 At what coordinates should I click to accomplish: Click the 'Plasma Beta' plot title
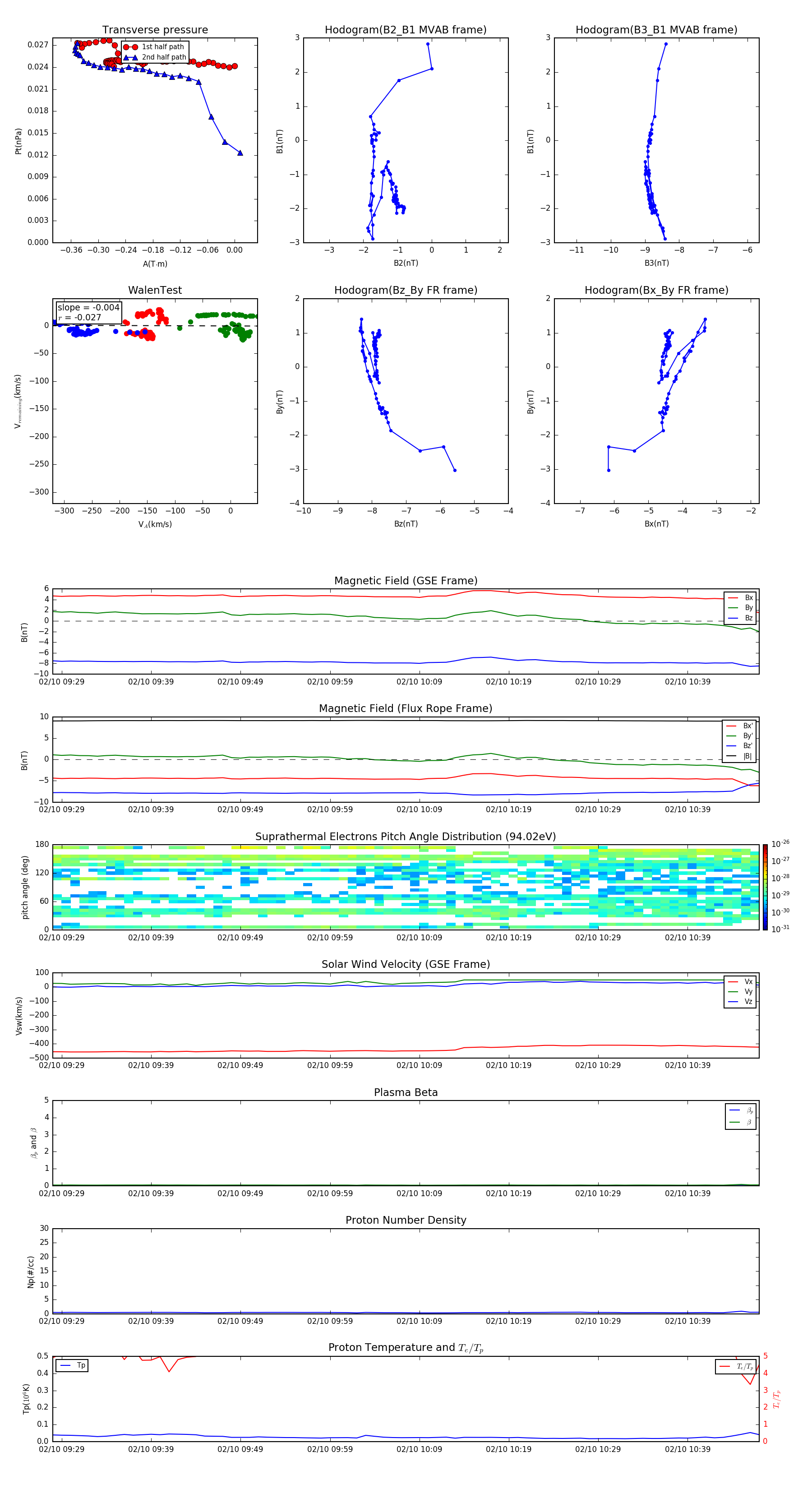(406, 1093)
